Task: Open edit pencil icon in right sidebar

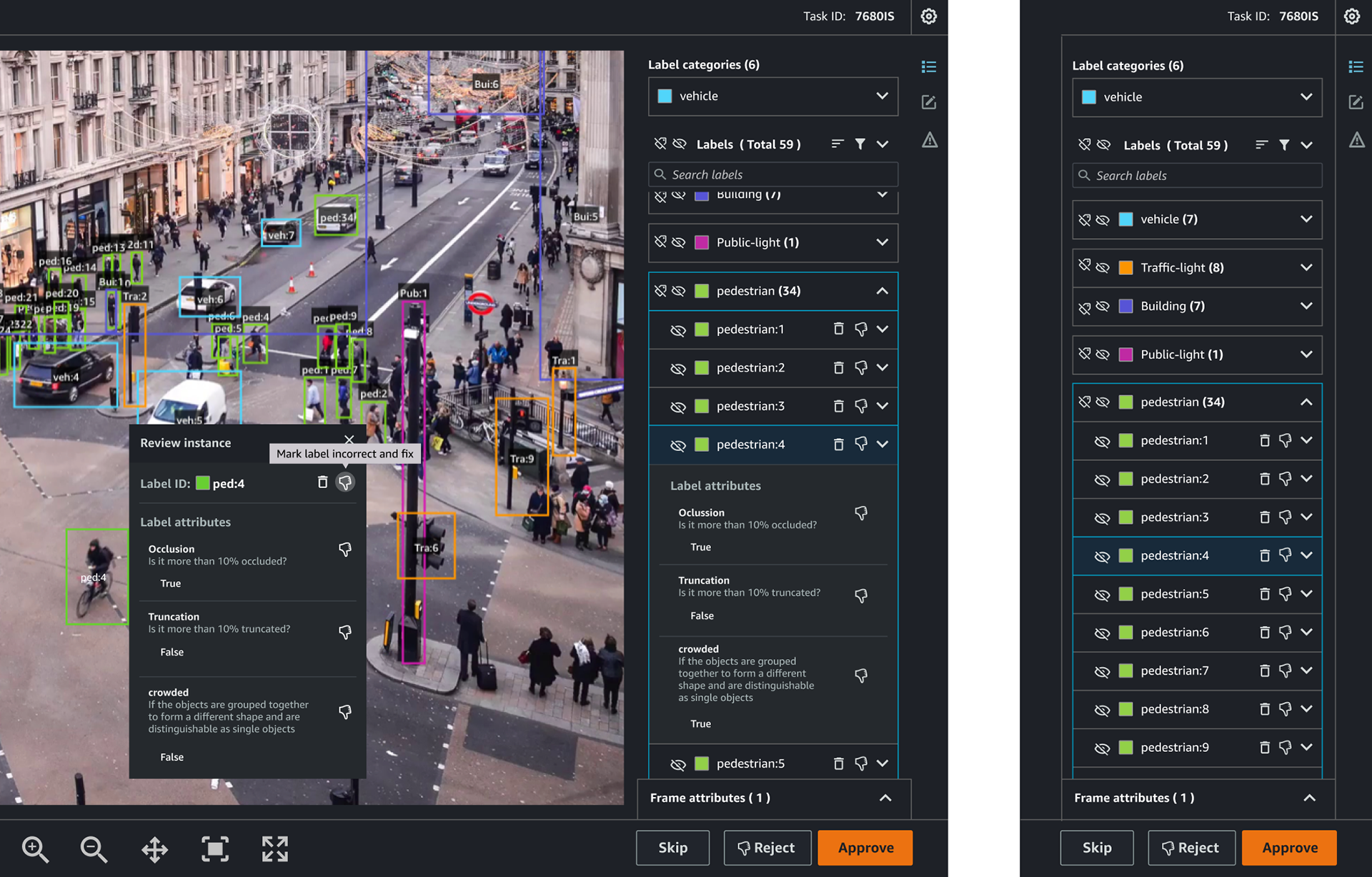Action: point(1356,102)
